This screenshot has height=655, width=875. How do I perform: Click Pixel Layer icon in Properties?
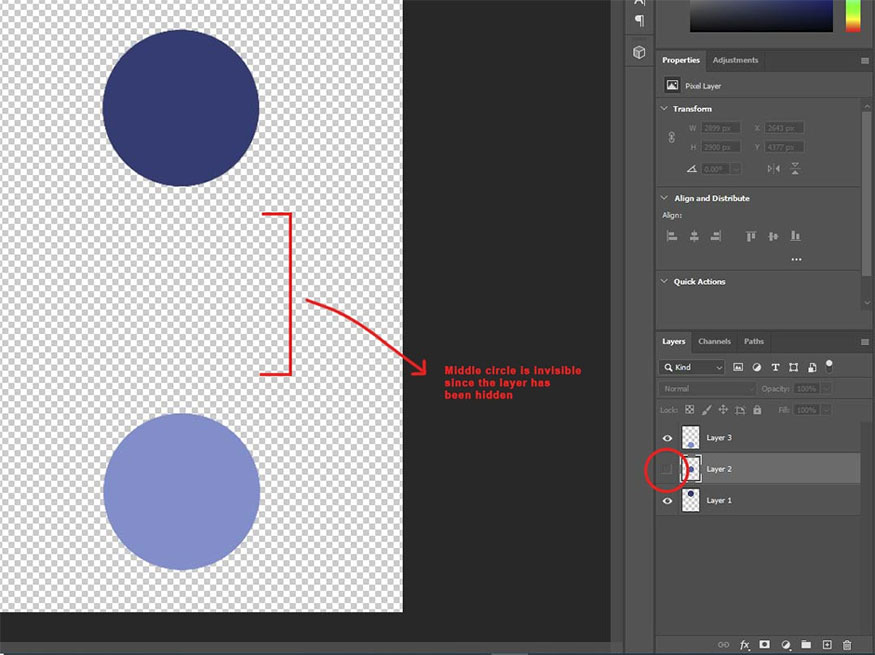click(x=672, y=85)
